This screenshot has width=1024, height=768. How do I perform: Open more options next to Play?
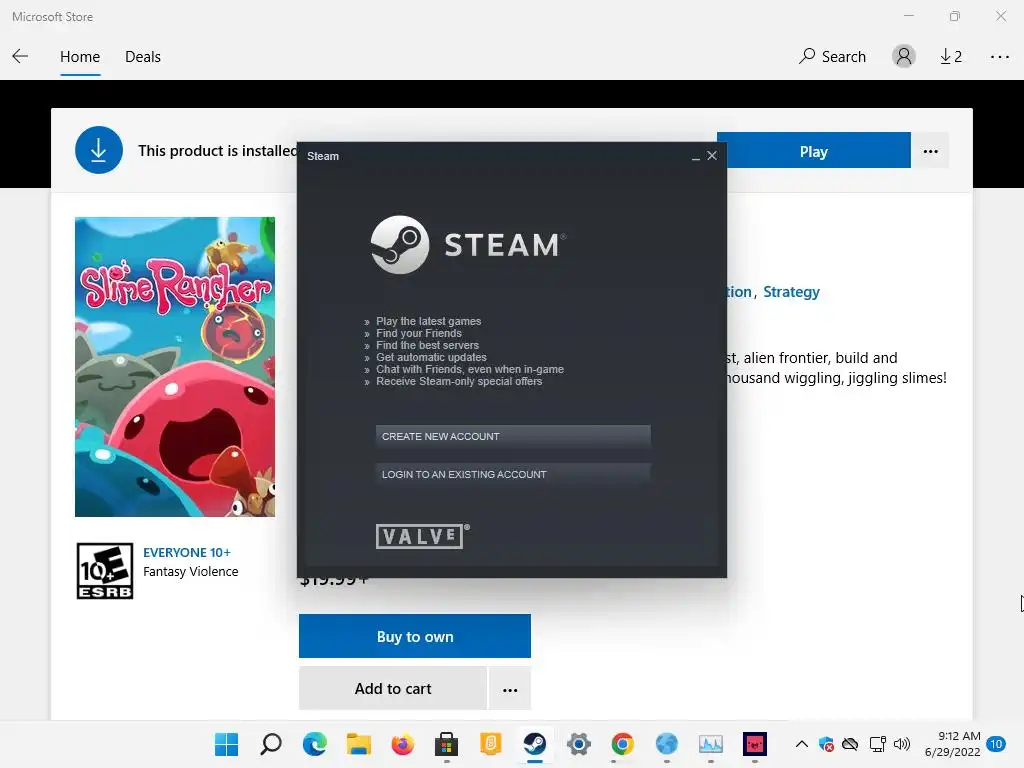(931, 151)
